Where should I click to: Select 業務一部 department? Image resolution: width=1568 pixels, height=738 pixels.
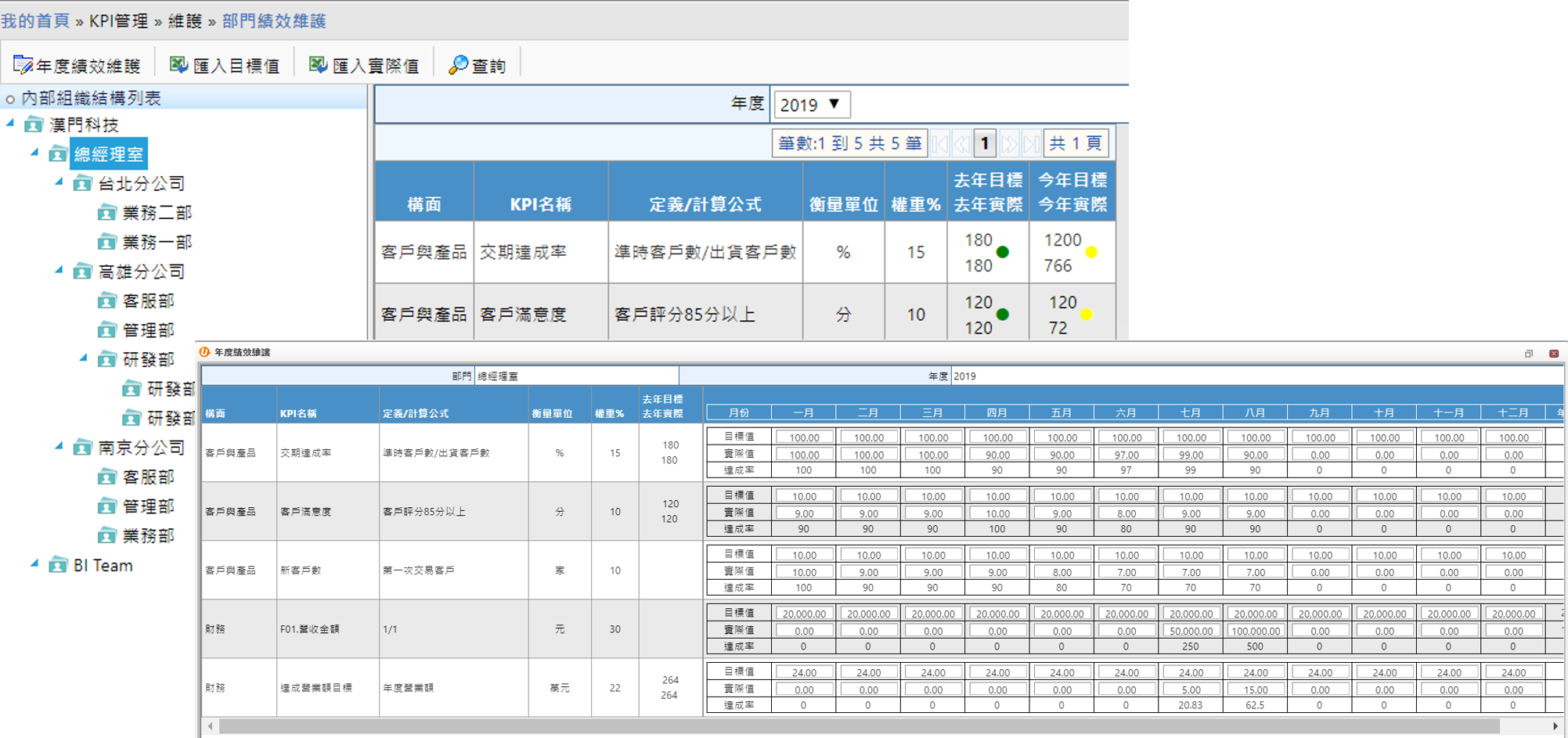click(157, 242)
